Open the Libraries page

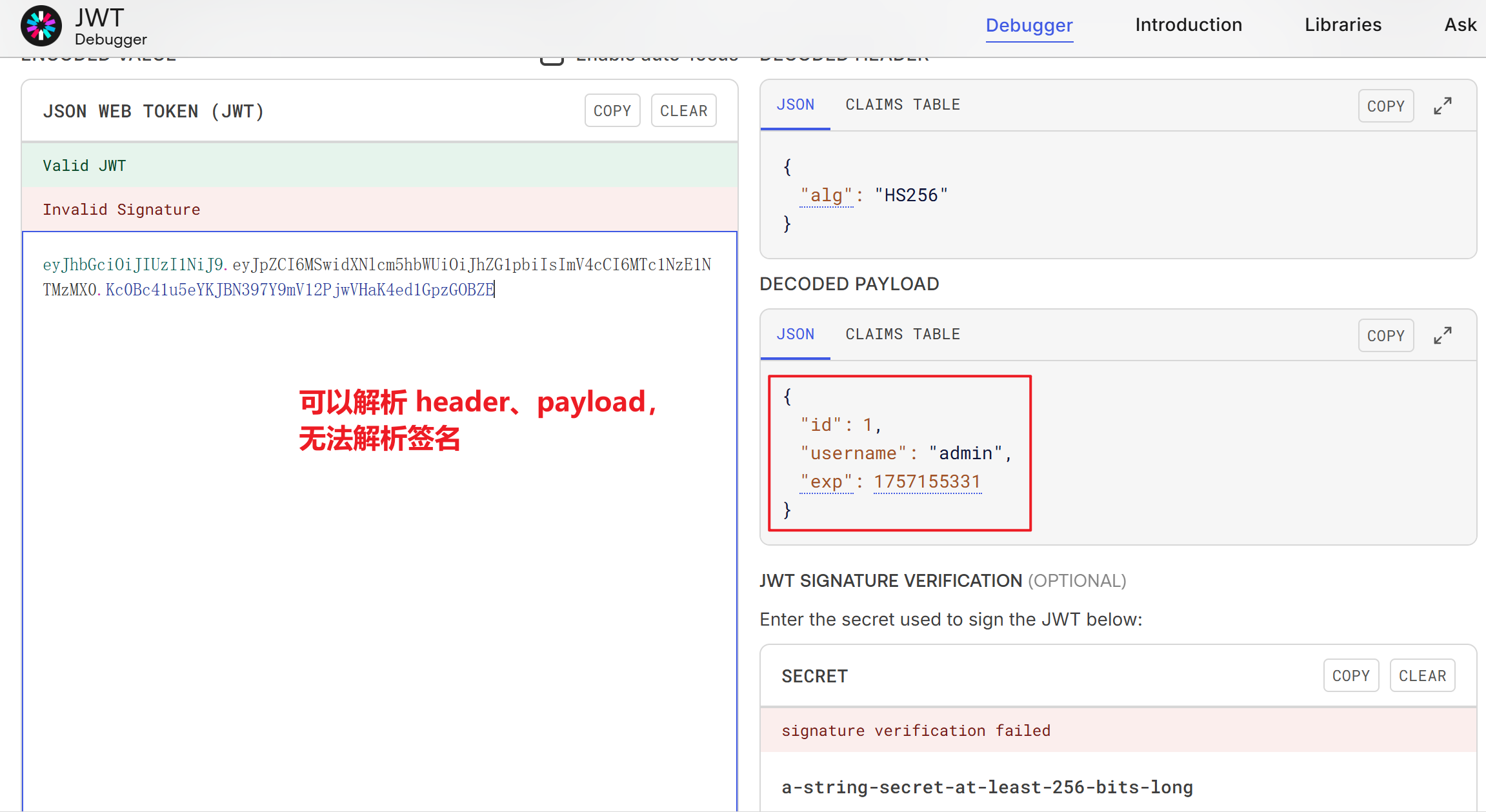pyautogui.click(x=1343, y=25)
